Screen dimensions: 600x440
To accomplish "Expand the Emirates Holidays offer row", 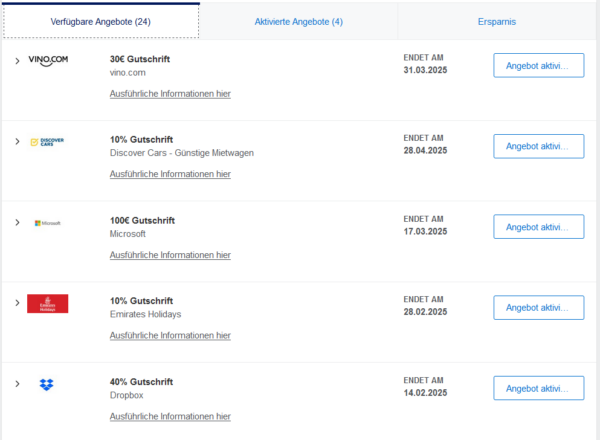I will 17,303.
